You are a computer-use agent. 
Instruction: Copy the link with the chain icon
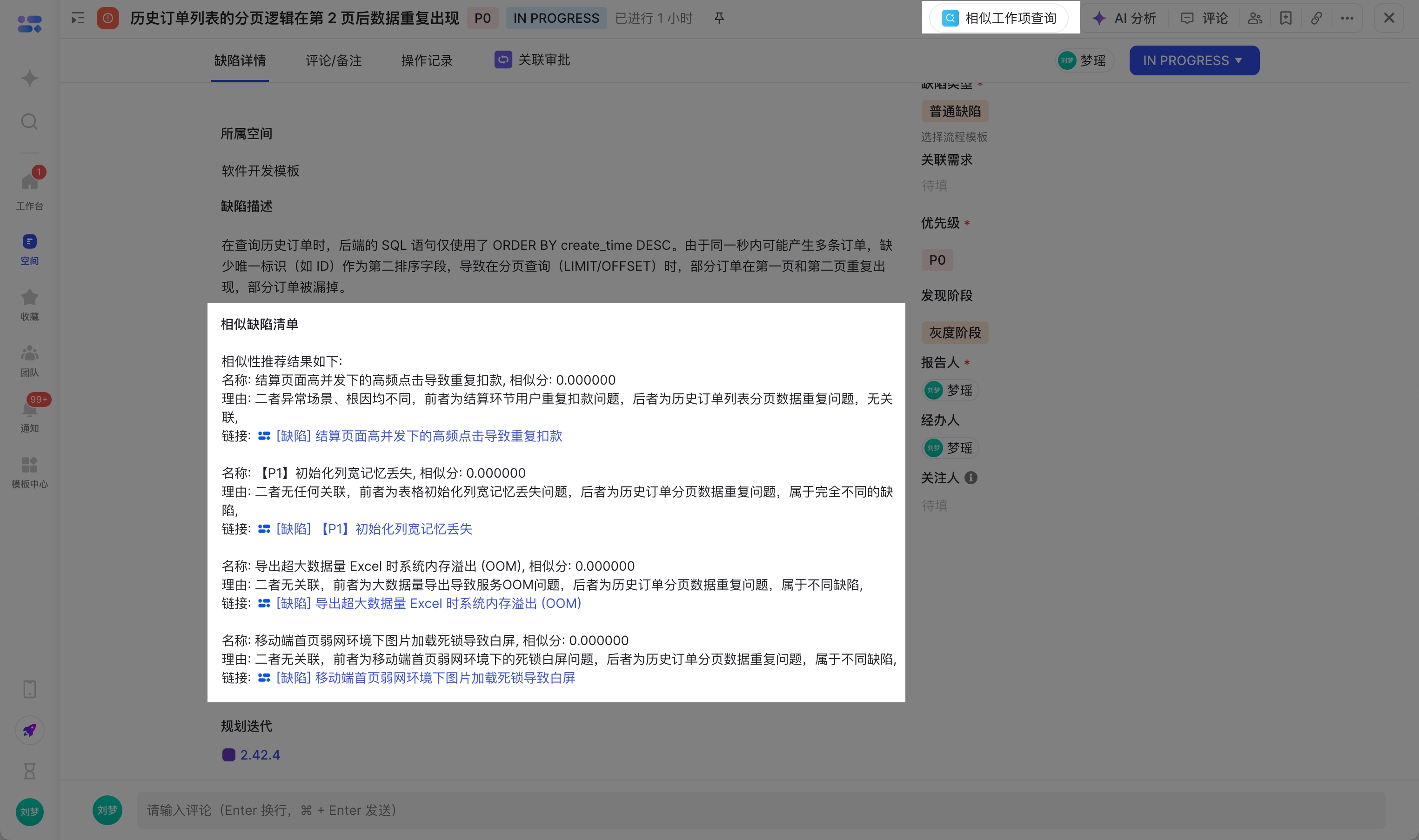click(1317, 18)
